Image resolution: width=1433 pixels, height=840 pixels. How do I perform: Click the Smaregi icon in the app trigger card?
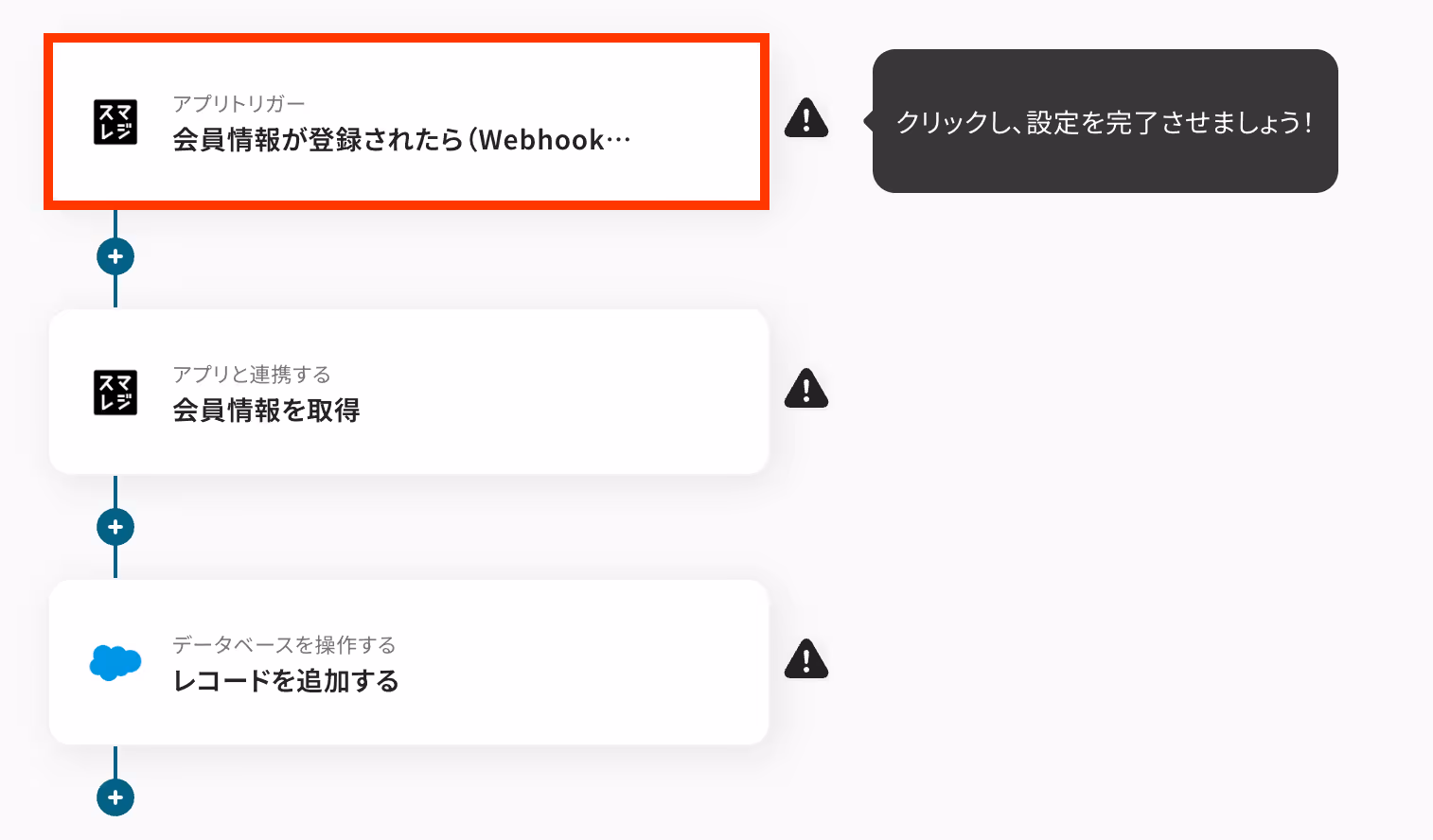[x=115, y=122]
